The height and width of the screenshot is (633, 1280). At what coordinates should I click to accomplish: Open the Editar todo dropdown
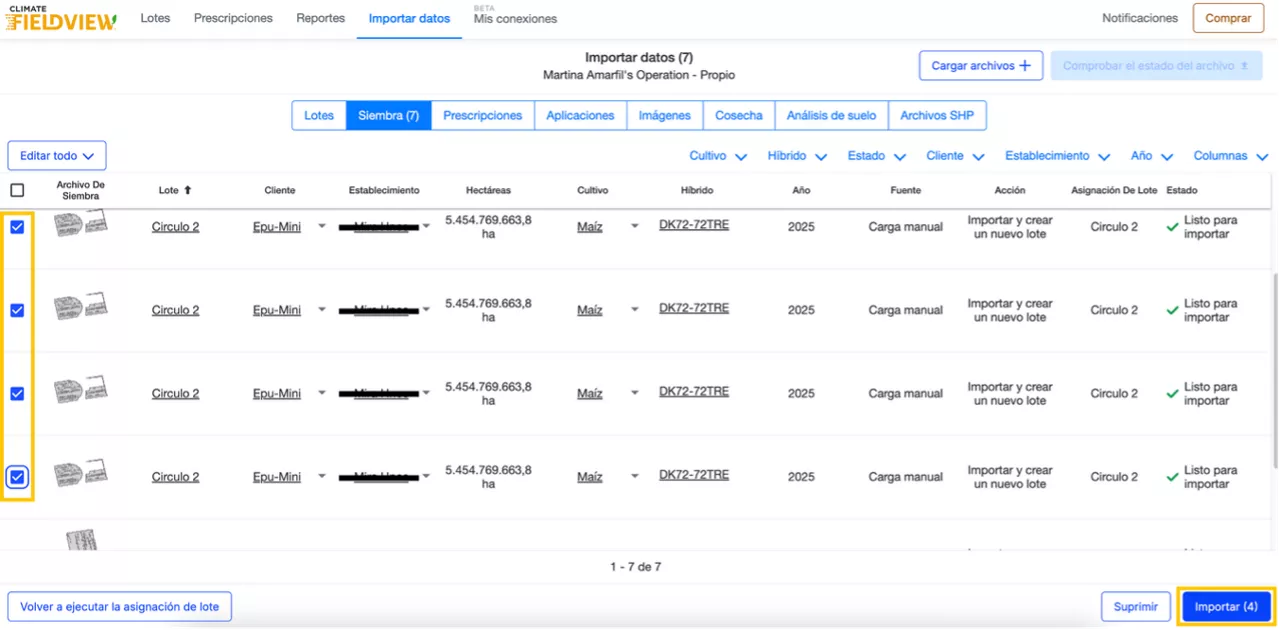(x=57, y=156)
